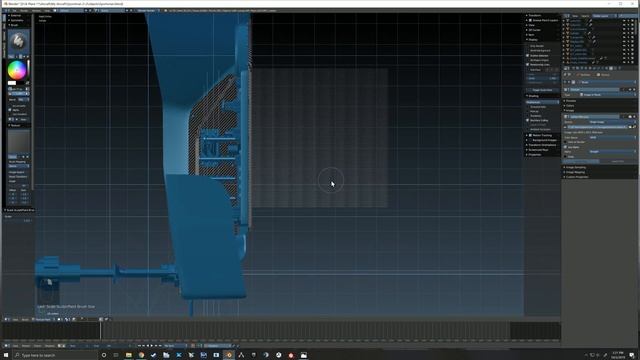Open the viewport Brush menu

(25, 320)
